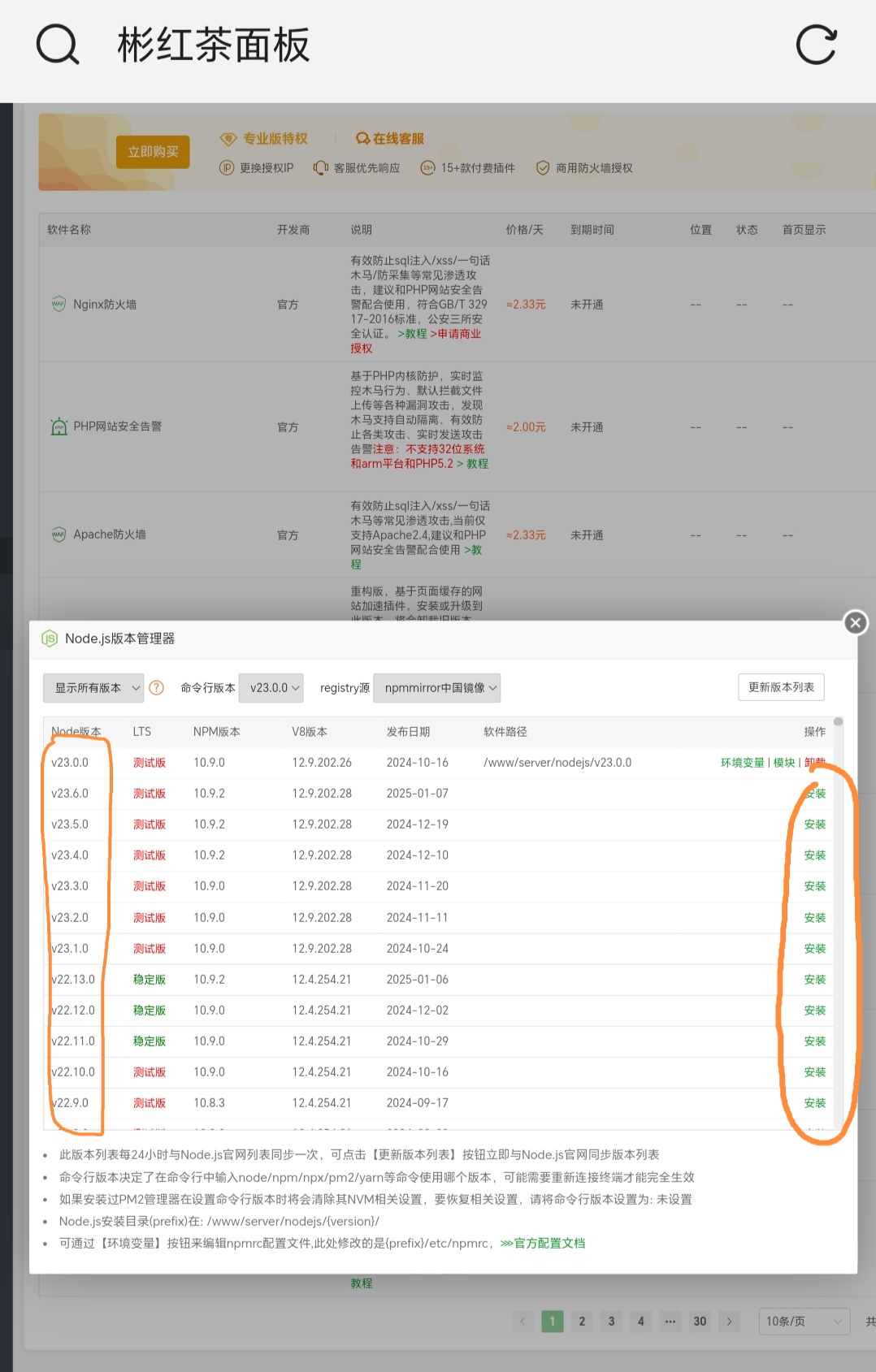Image resolution: width=876 pixels, height=1372 pixels.
Task: Click the path /www/server/nodejs/v23.0.0
Action: [557, 763]
